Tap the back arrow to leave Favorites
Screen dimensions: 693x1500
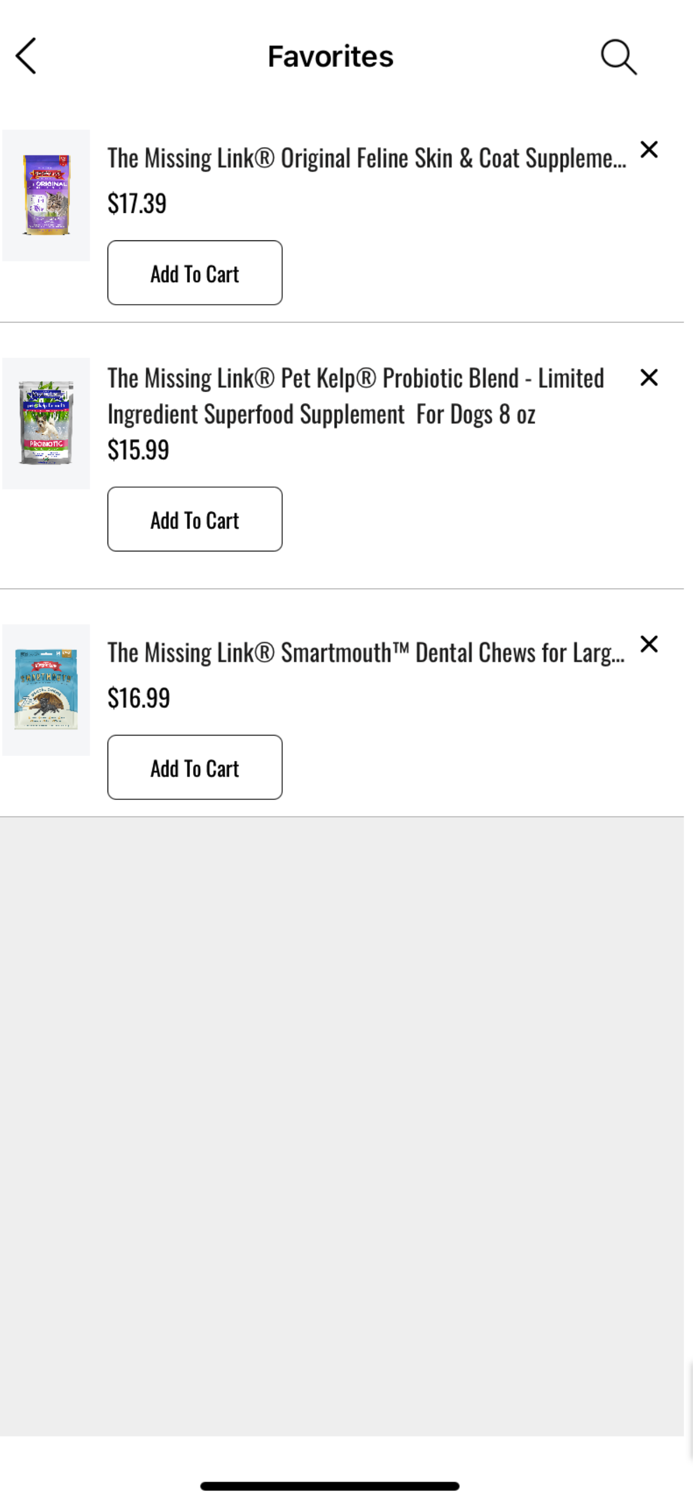click(x=25, y=56)
